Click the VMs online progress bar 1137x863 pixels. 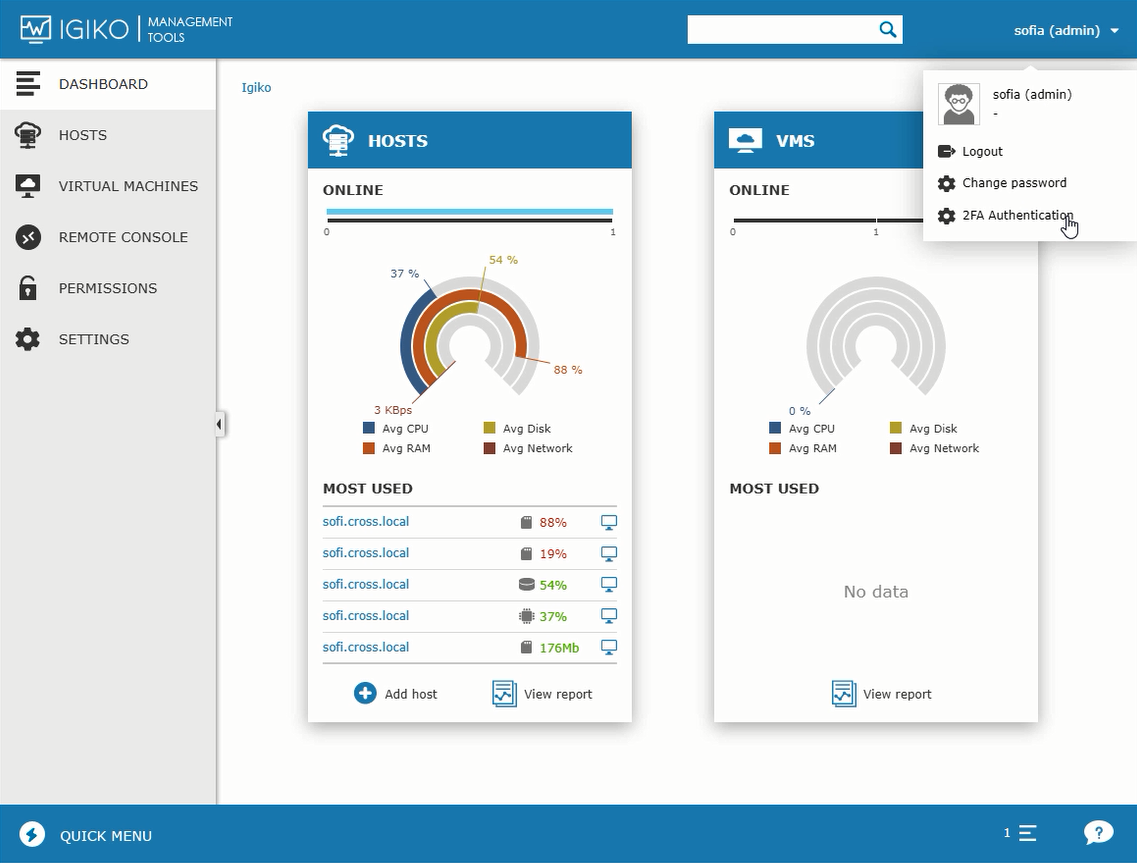click(x=827, y=220)
